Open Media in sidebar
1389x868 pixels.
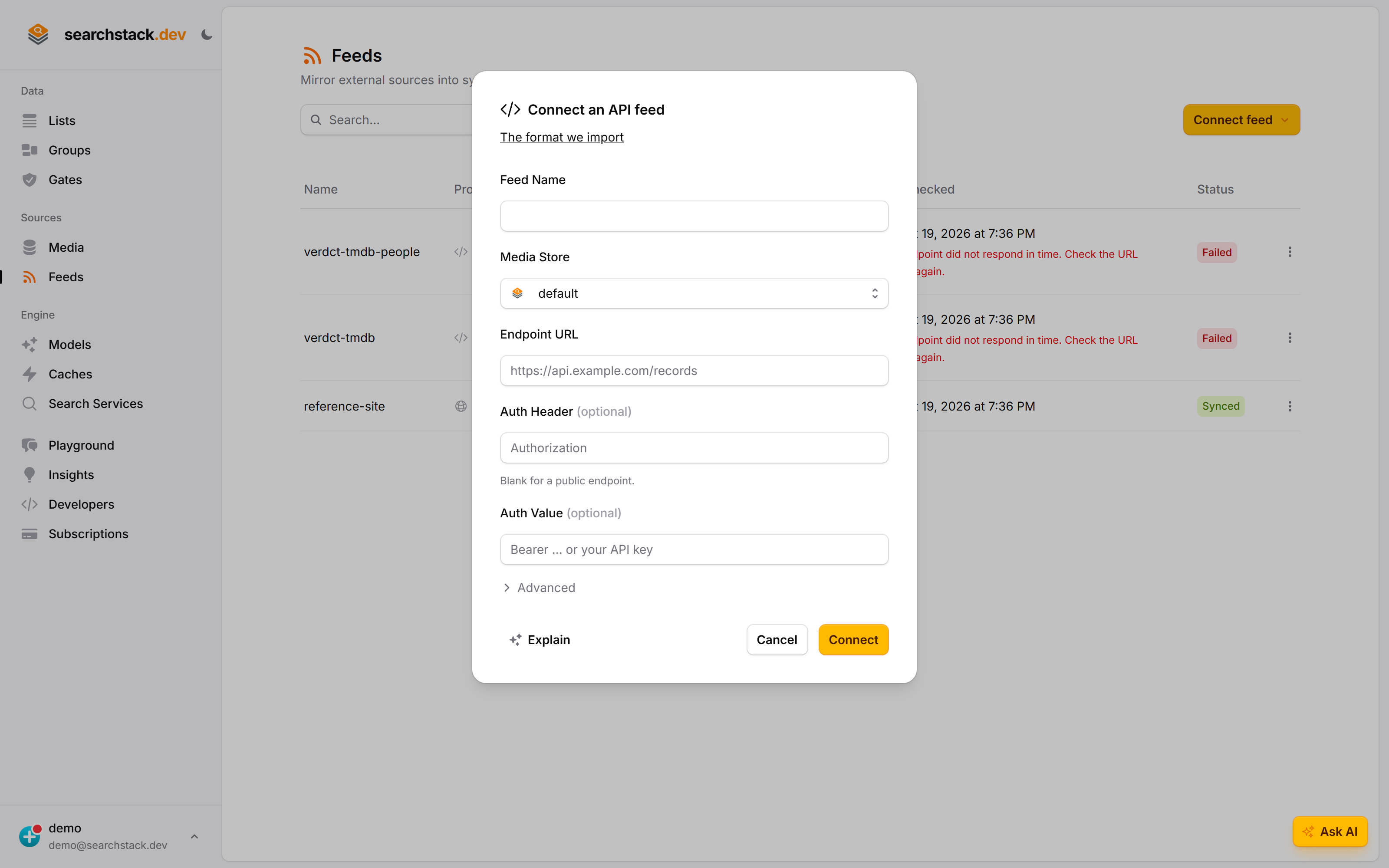[x=66, y=247]
